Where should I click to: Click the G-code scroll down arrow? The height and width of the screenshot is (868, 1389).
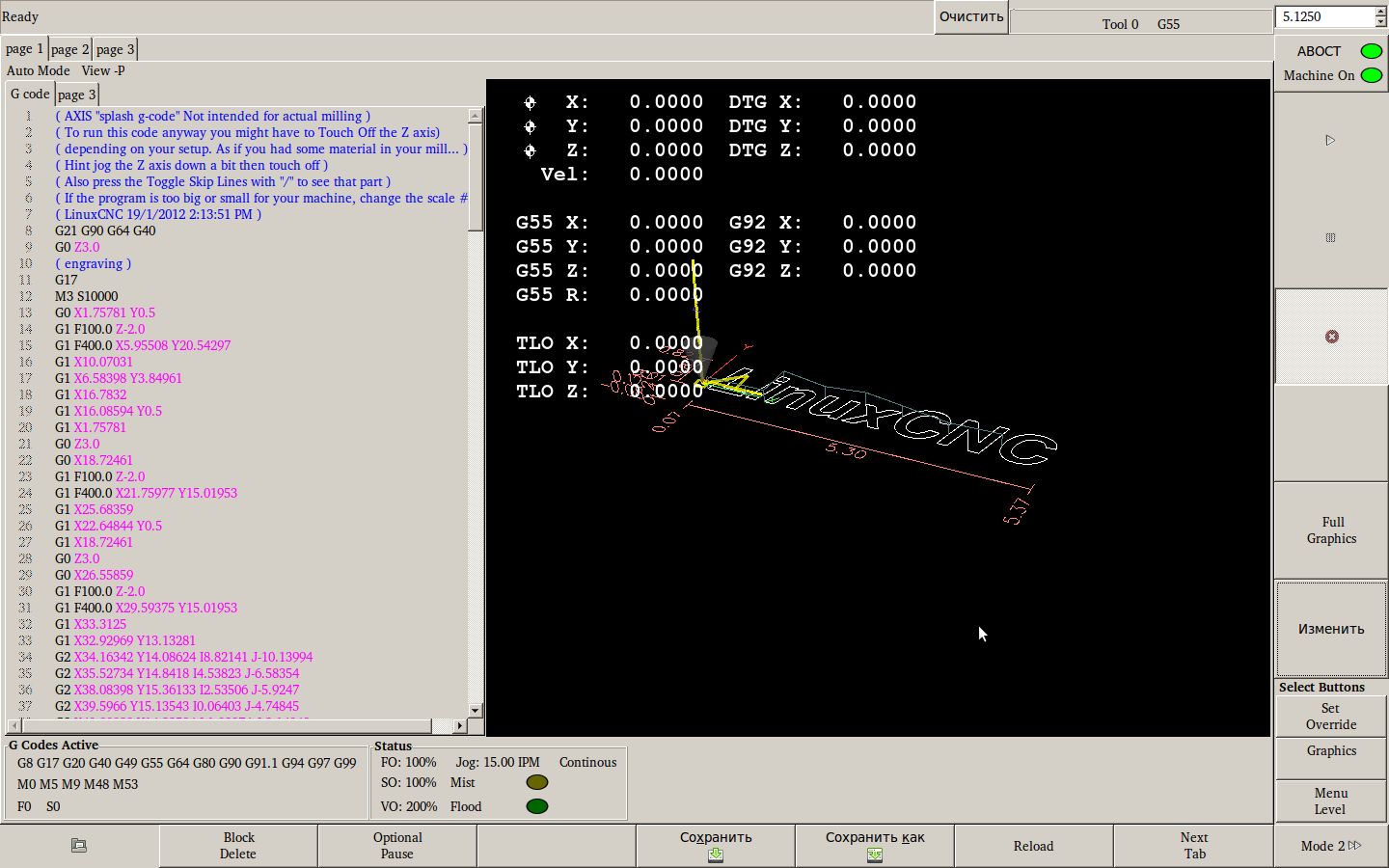pos(475,710)
